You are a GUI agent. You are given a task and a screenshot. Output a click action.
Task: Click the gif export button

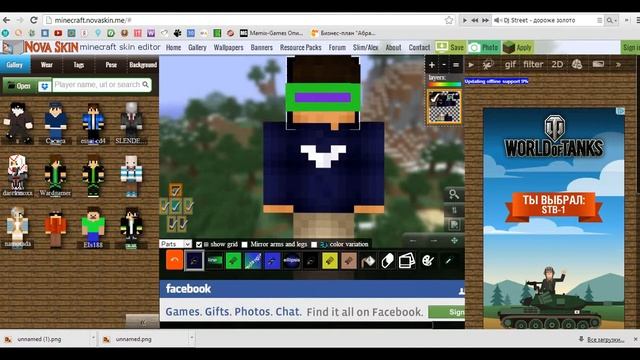[x=510, y=64]
